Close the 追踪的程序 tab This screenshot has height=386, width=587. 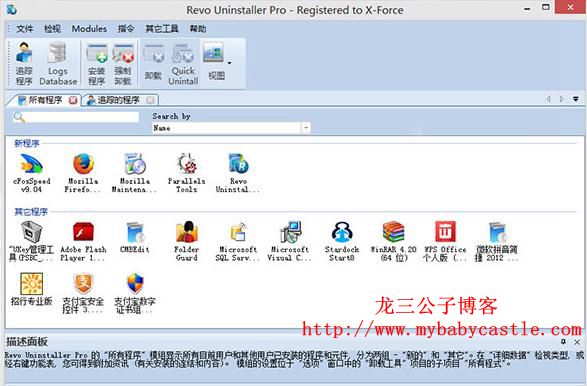150,100
